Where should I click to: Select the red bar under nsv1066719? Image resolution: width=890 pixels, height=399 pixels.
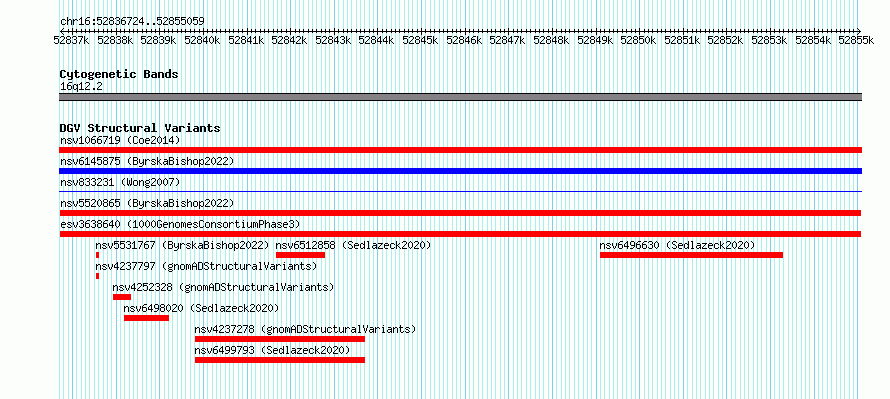(x=460, y=150)
